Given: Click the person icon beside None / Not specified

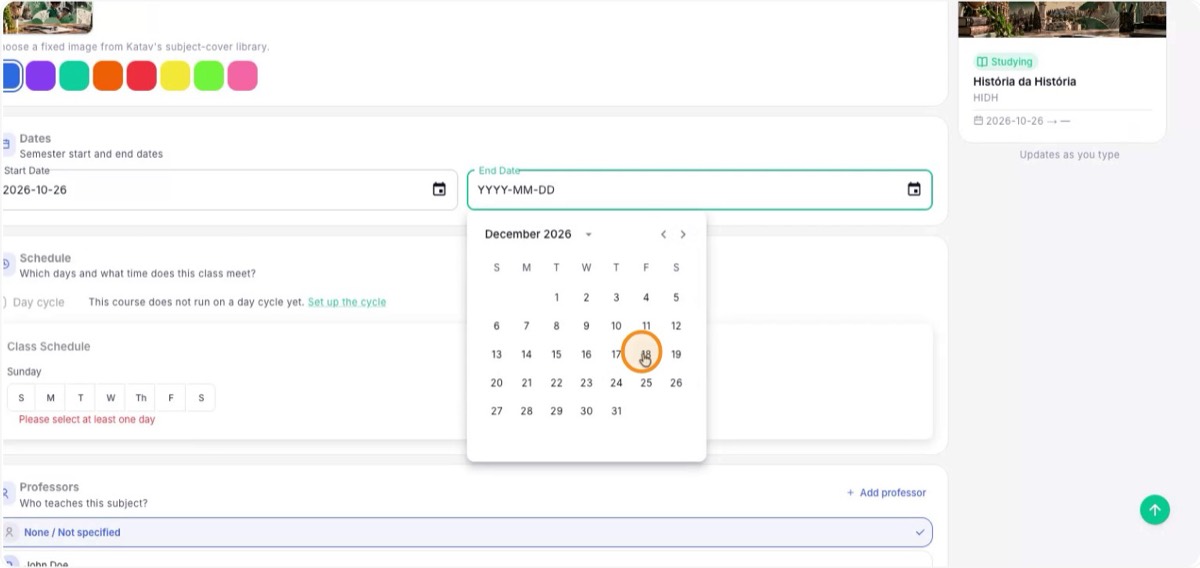Looking at the screenshot, I should tap(10, 532).
